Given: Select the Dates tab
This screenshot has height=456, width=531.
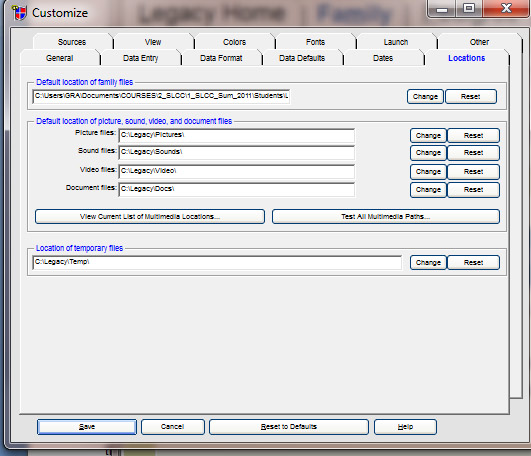Looking at the screenshot, I should pyautogui.click(x=383, y=58).
